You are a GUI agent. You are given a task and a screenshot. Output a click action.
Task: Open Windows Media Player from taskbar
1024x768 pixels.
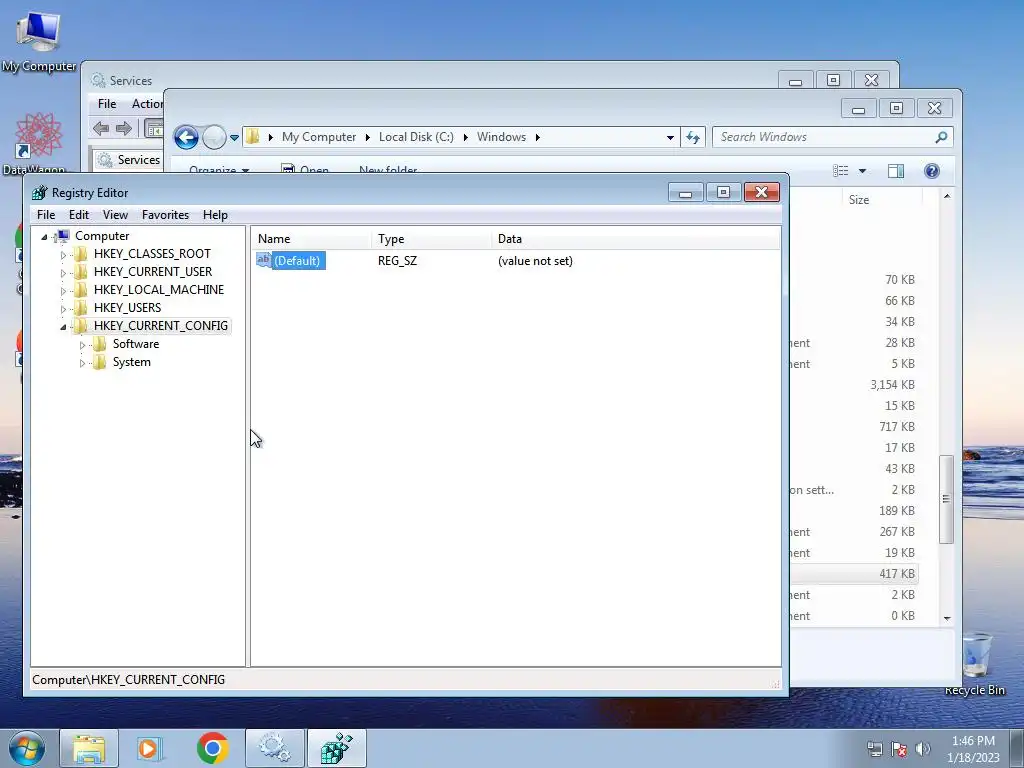pos(149,748)
